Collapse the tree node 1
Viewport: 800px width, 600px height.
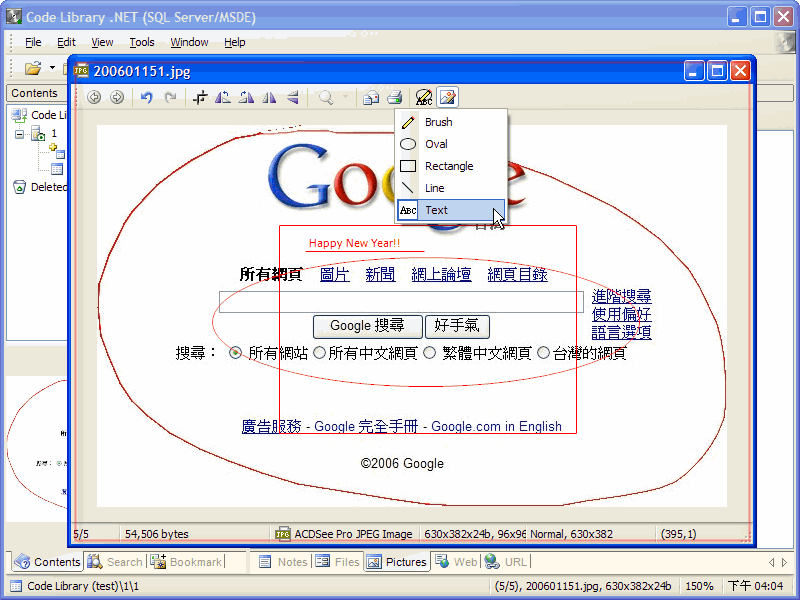[x=19, y=135]
